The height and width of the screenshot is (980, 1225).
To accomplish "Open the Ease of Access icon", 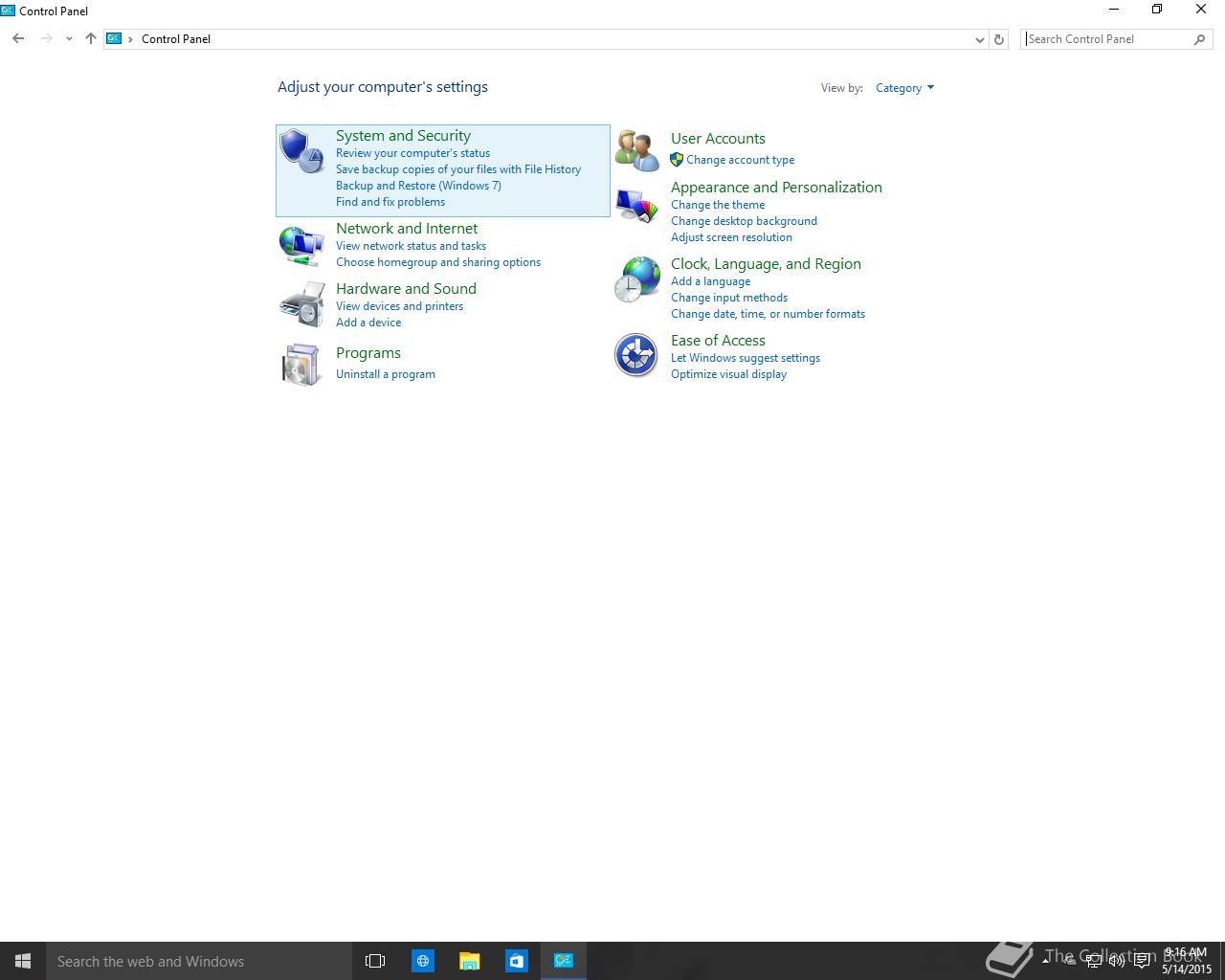I will click(x=636, y=356).
